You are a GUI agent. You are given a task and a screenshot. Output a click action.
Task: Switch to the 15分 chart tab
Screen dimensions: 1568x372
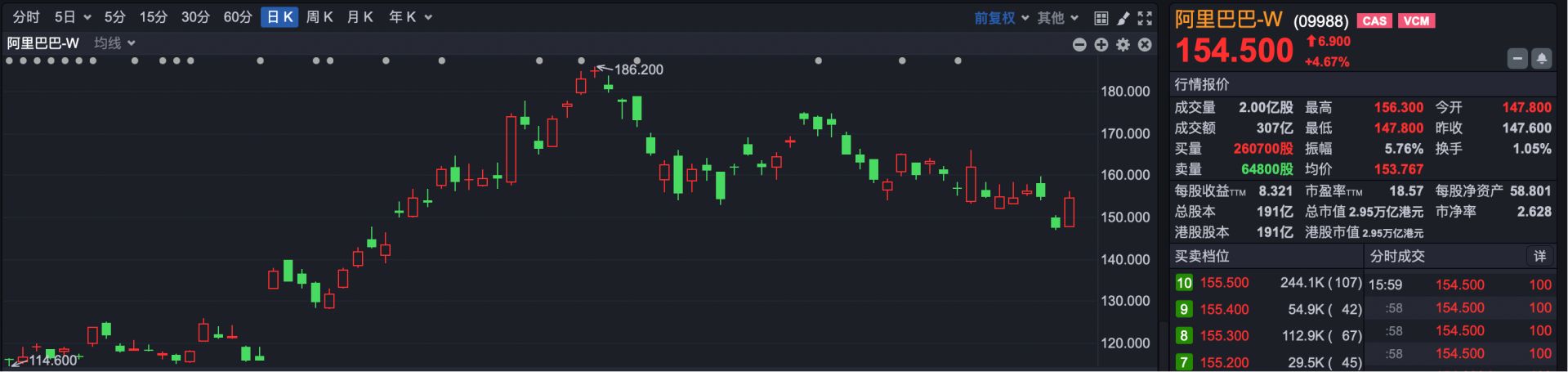click(x=154, y=17)
